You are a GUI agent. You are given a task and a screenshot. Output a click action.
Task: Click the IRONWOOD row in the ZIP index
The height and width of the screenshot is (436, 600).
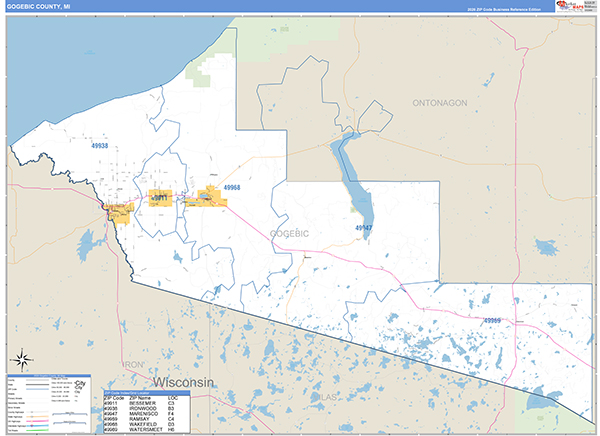coord(147,409)
